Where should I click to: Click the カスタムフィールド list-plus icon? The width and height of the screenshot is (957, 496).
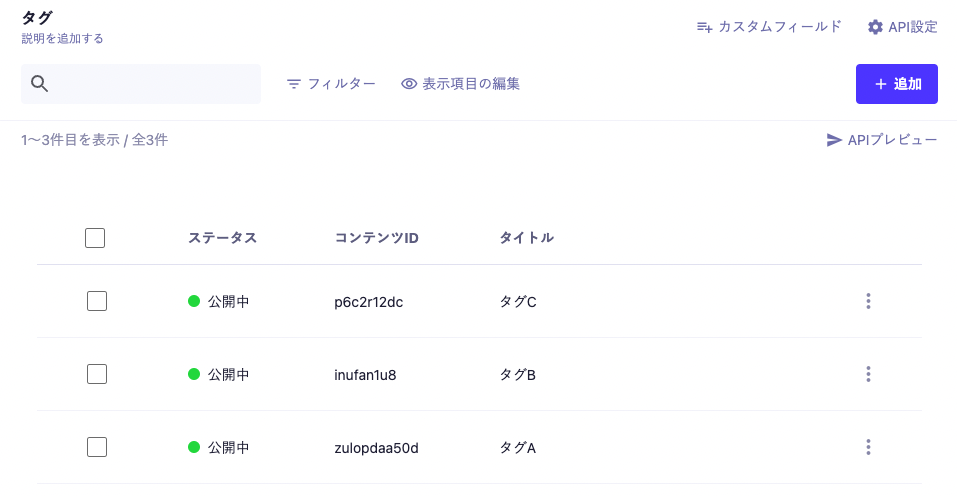click(705, 27)
